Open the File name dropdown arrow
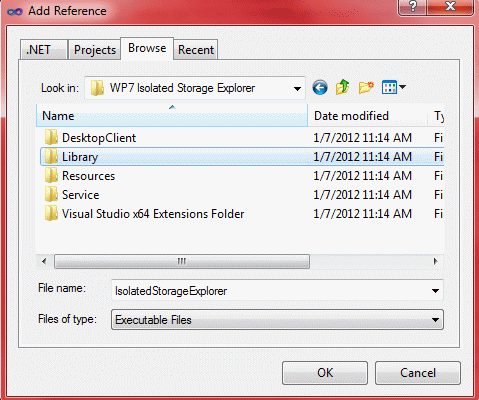The image size is (479, 400). (x=435, y=291)
